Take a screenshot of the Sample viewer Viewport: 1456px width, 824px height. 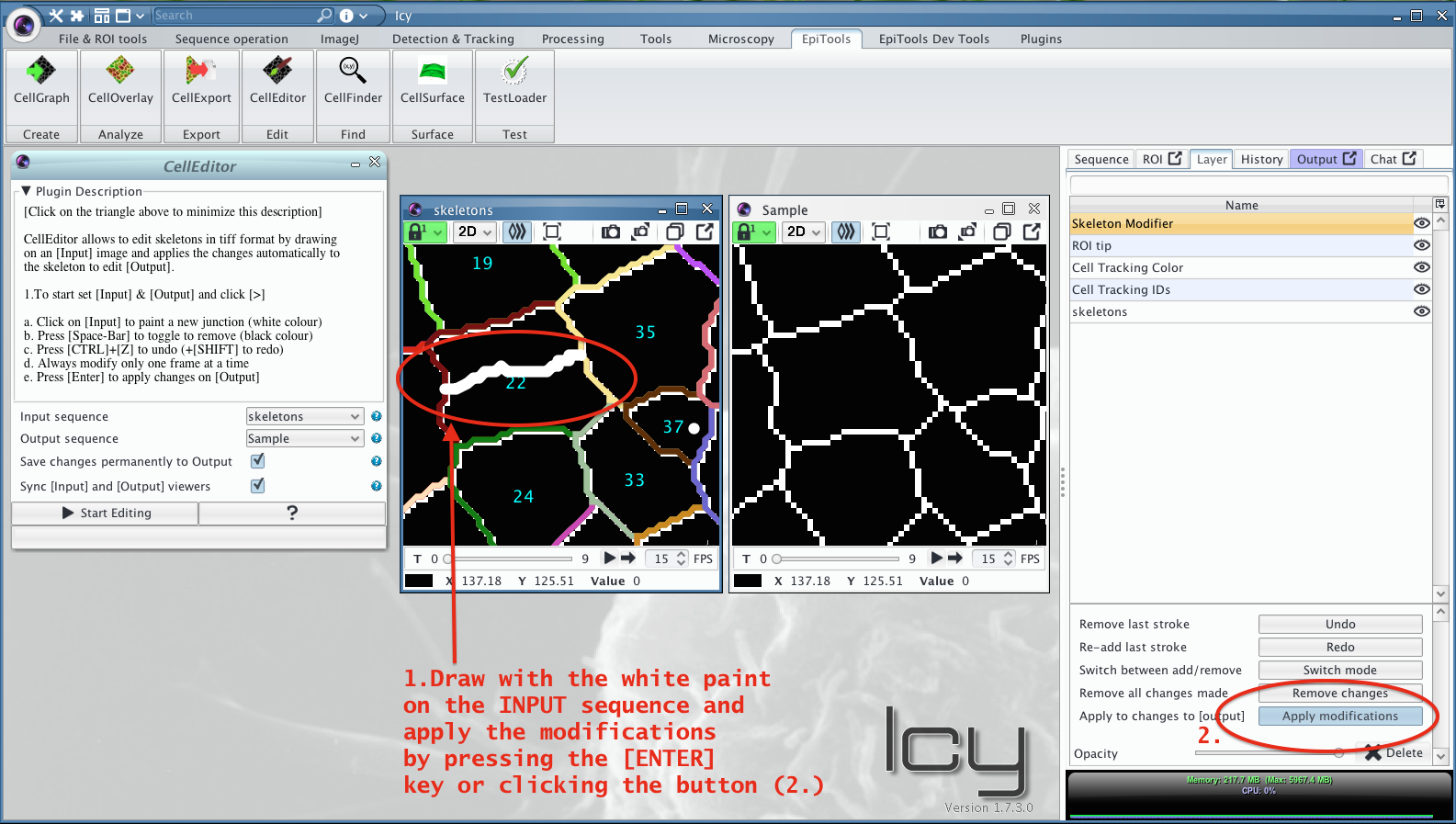click(938, 231)
